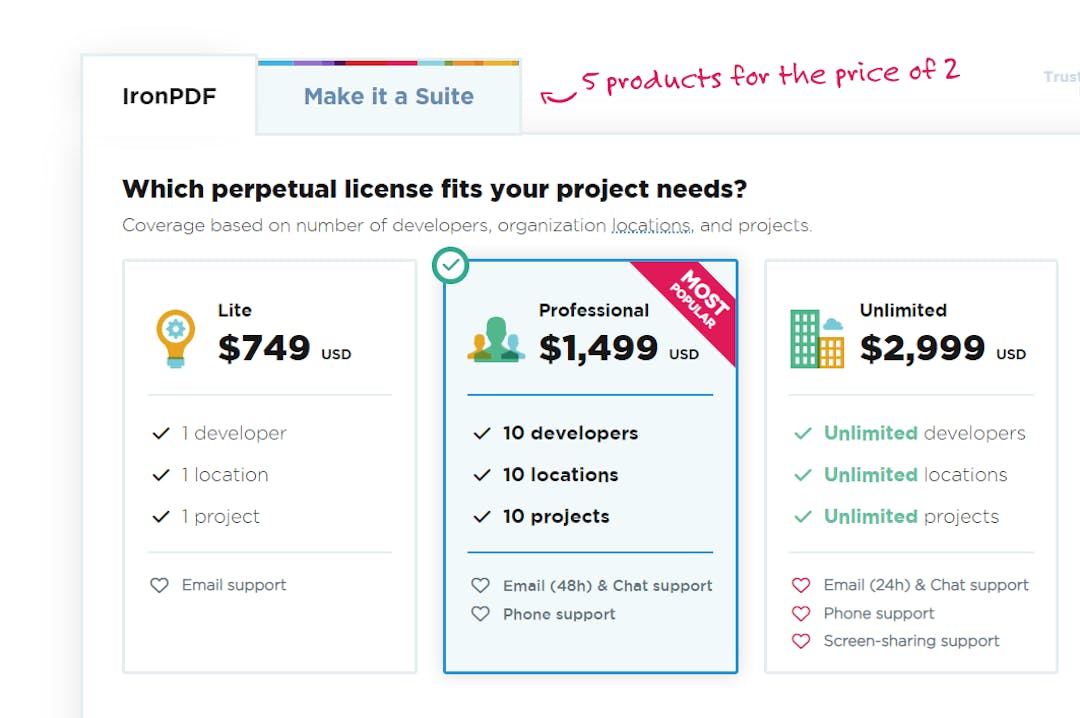Click red heart next to Unlimited Phone support
The width and height of the screenshot is (1080, 718).
(801, 613)
